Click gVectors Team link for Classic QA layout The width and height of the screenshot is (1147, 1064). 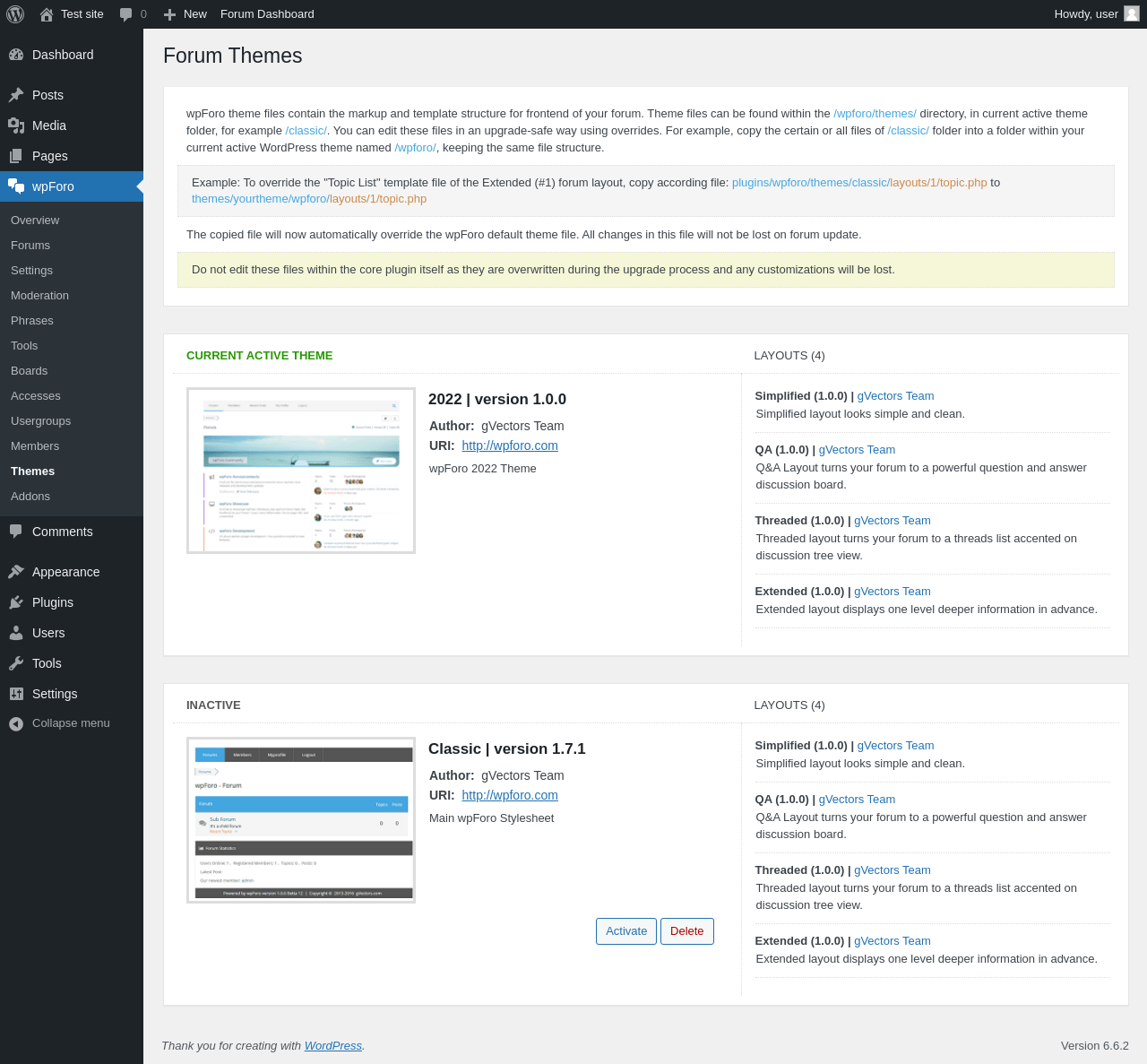pos(857,800)
